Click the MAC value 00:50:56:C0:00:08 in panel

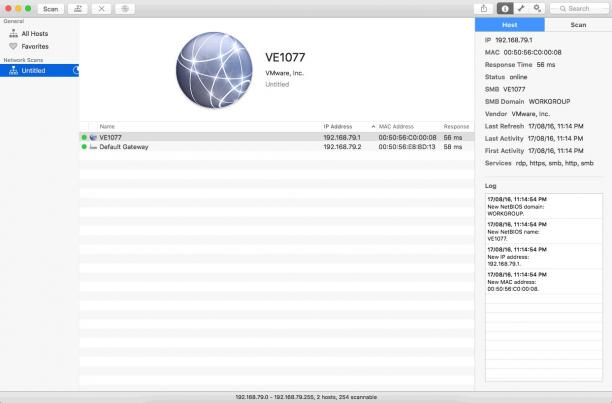point(532,52)
